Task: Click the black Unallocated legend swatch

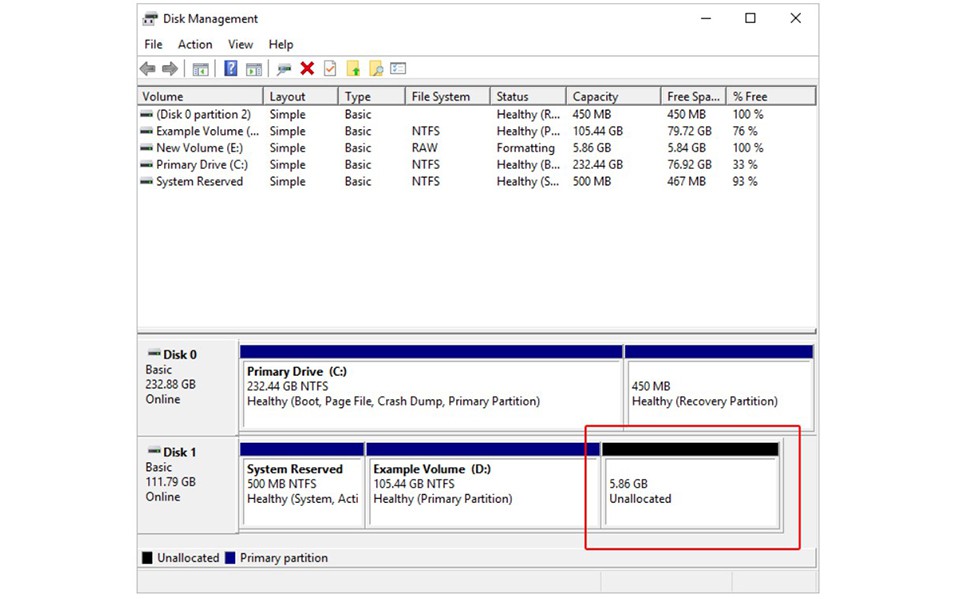Action: coord(147,558)
